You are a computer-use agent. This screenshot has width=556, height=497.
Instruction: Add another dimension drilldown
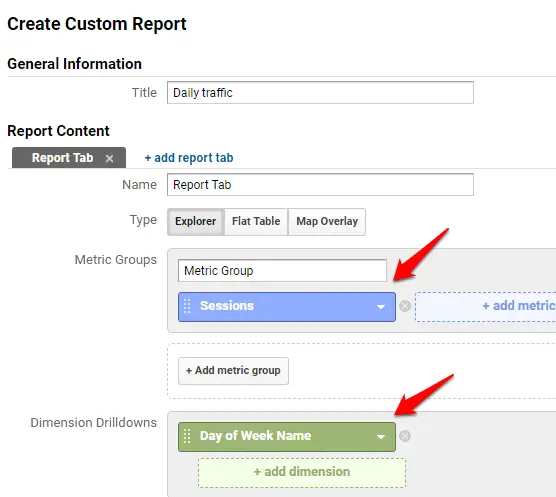[x=302, y=473]
